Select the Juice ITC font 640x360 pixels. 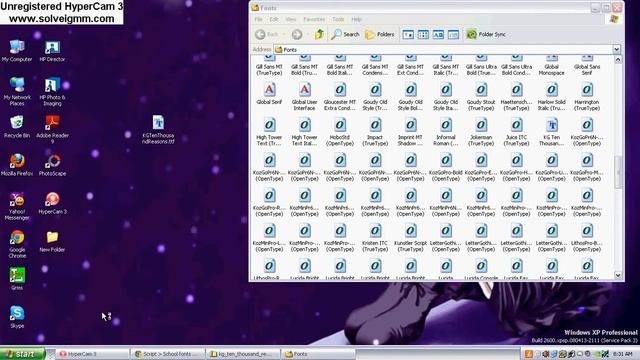(516, 132)
